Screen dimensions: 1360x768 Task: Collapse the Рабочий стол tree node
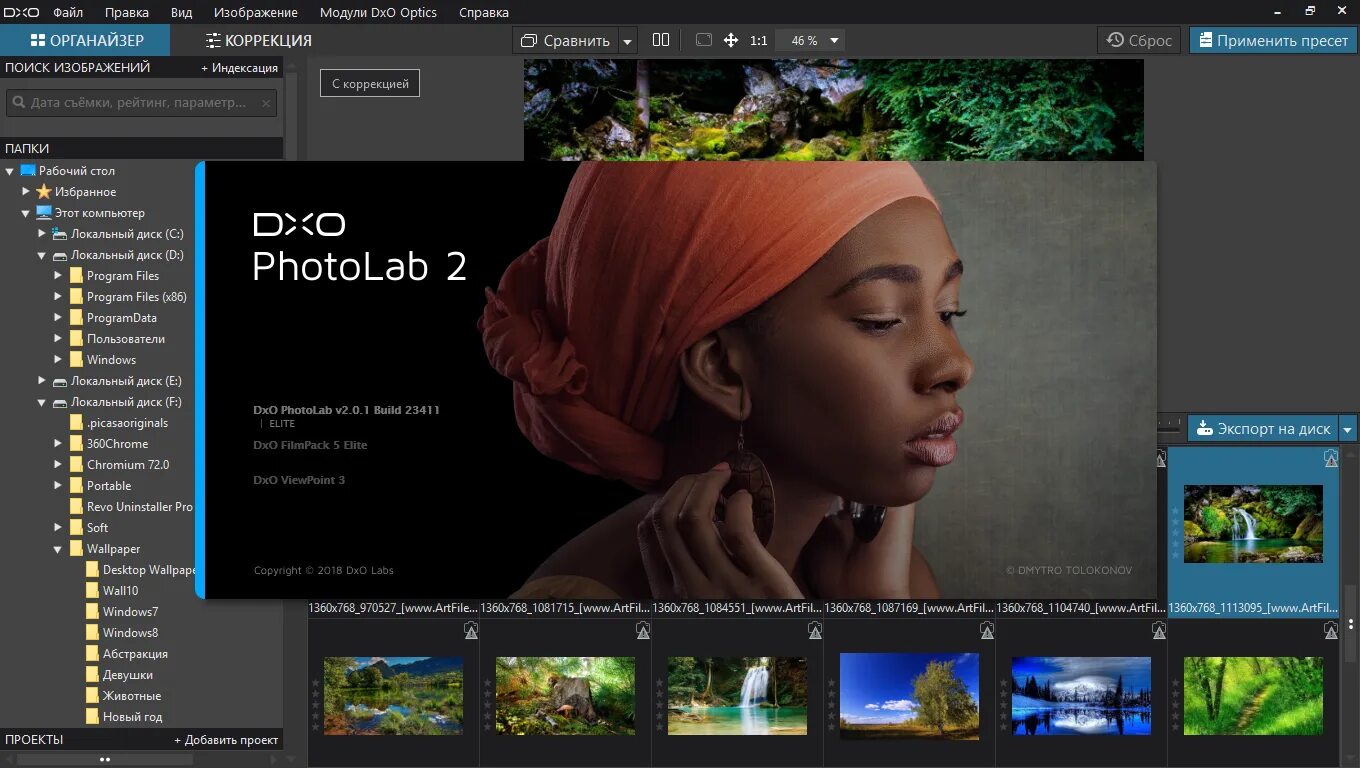pos(10,171)
